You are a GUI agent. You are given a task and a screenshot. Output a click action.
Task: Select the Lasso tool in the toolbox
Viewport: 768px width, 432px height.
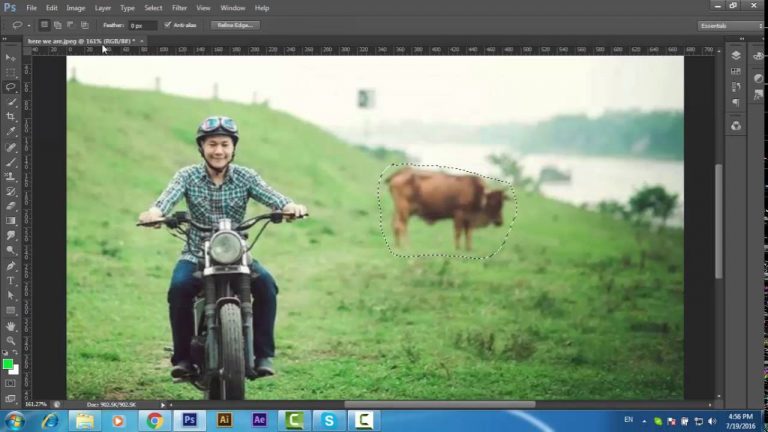pos(11,87)
